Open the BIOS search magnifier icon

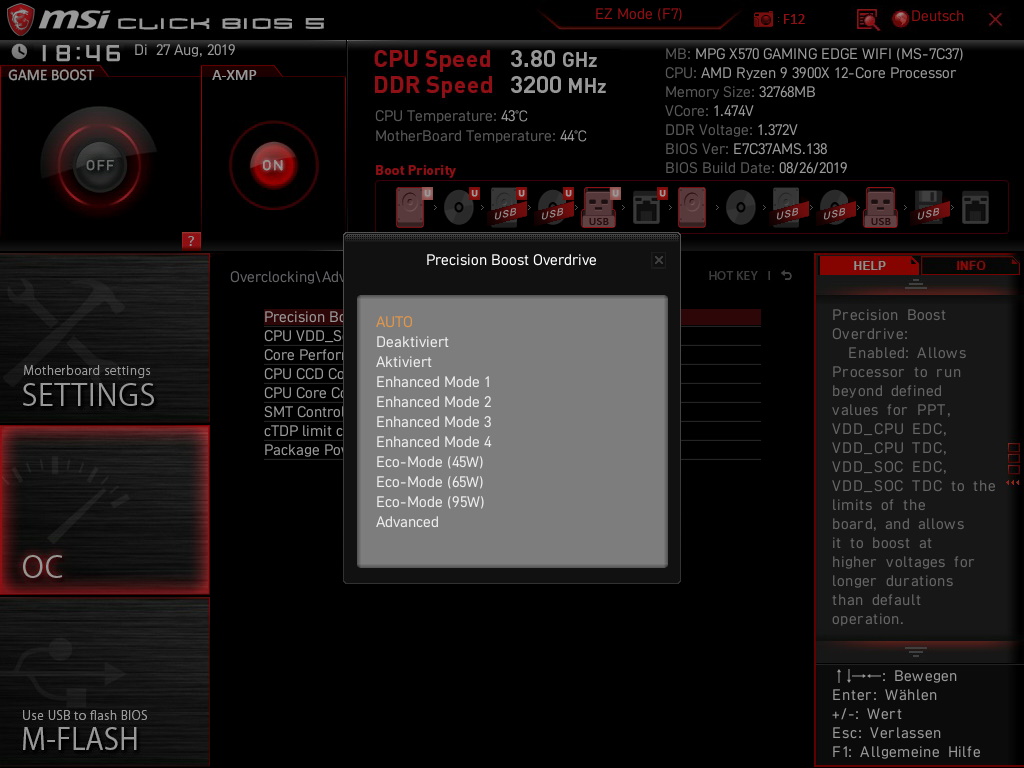pos(867,20)
